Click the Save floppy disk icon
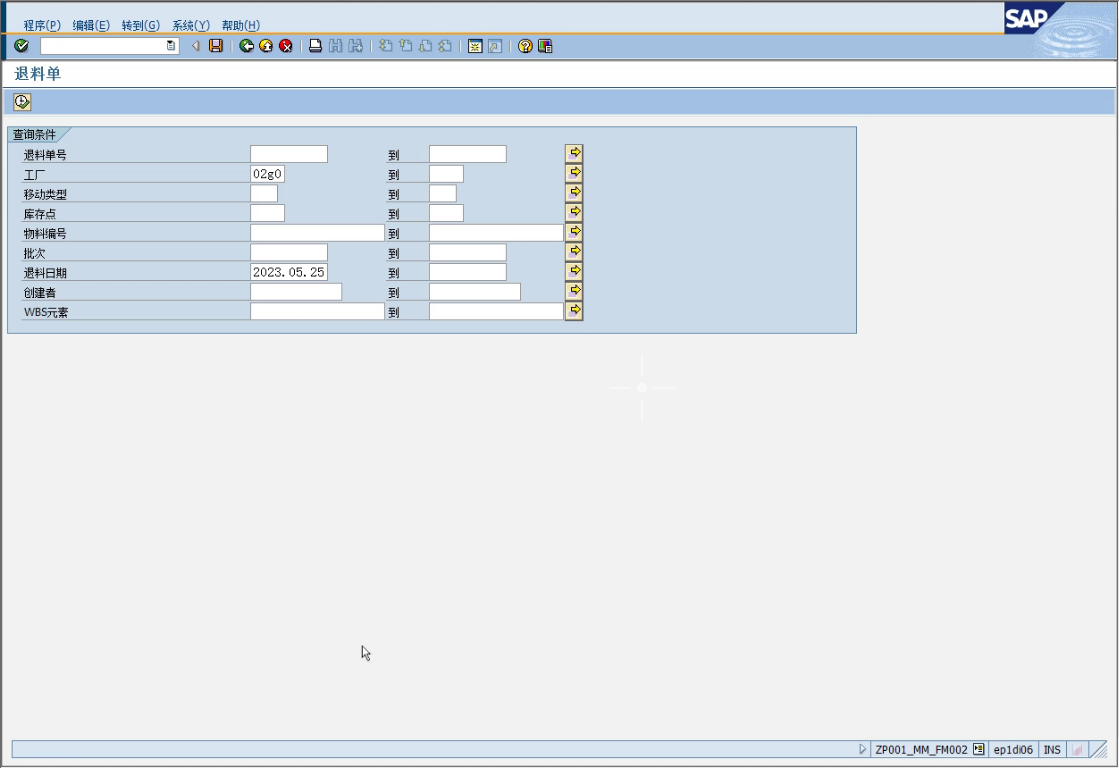Viewport: 1119px width, 768px height. point(216,46)
